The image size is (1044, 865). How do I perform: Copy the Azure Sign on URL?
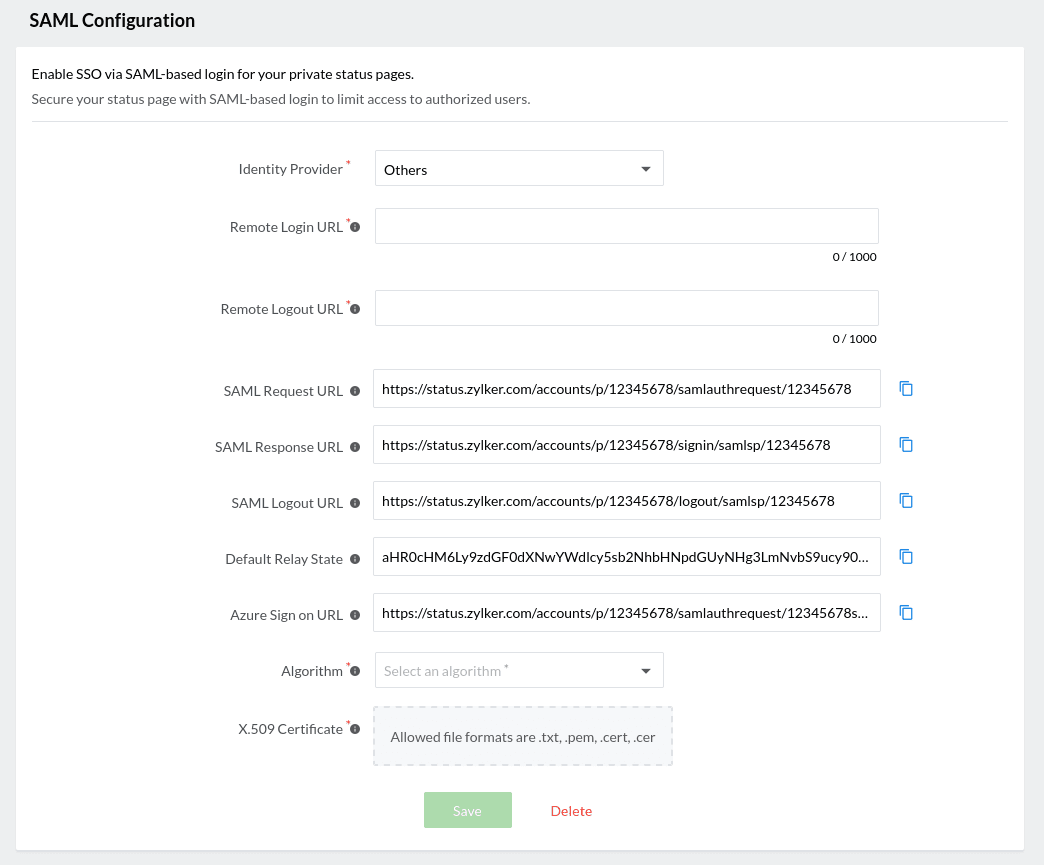tap(906, 612)
